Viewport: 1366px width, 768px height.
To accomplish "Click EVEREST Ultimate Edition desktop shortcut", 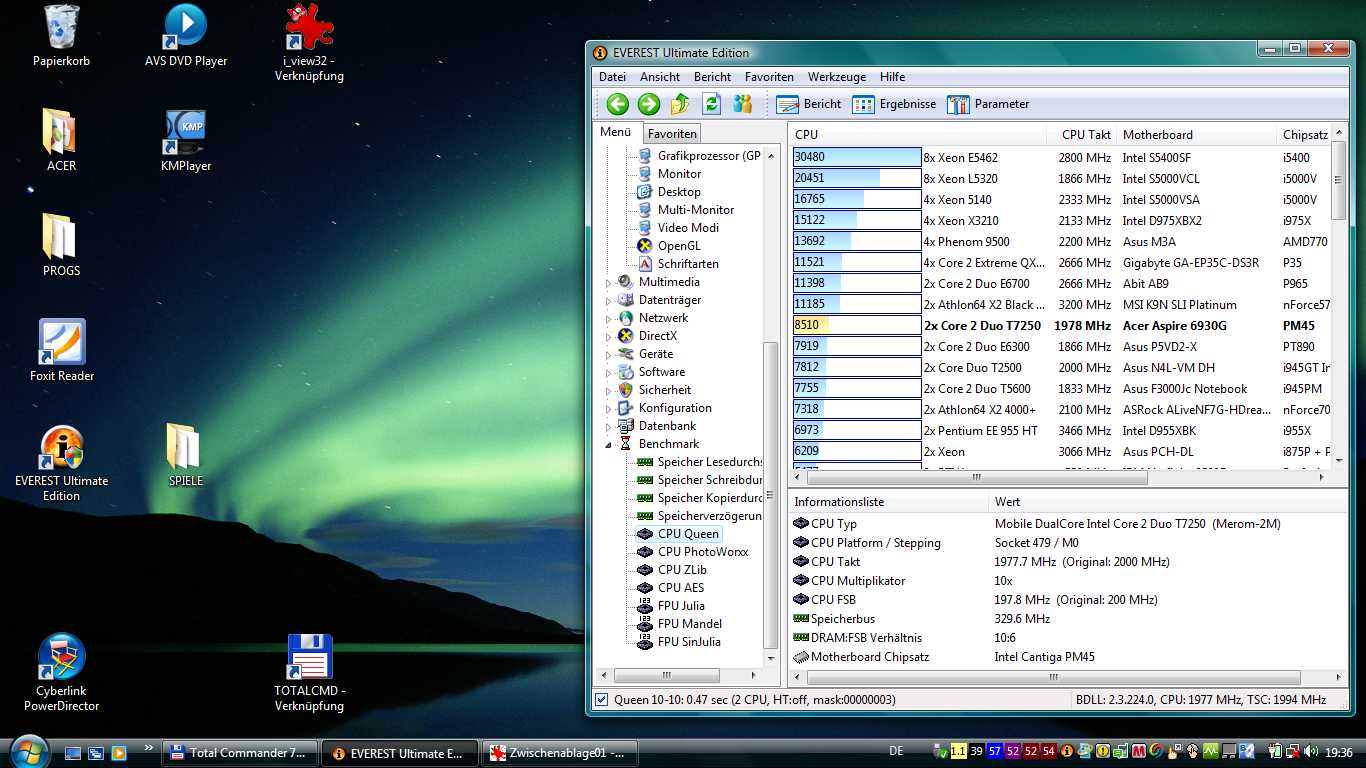I will pos(61,464).
